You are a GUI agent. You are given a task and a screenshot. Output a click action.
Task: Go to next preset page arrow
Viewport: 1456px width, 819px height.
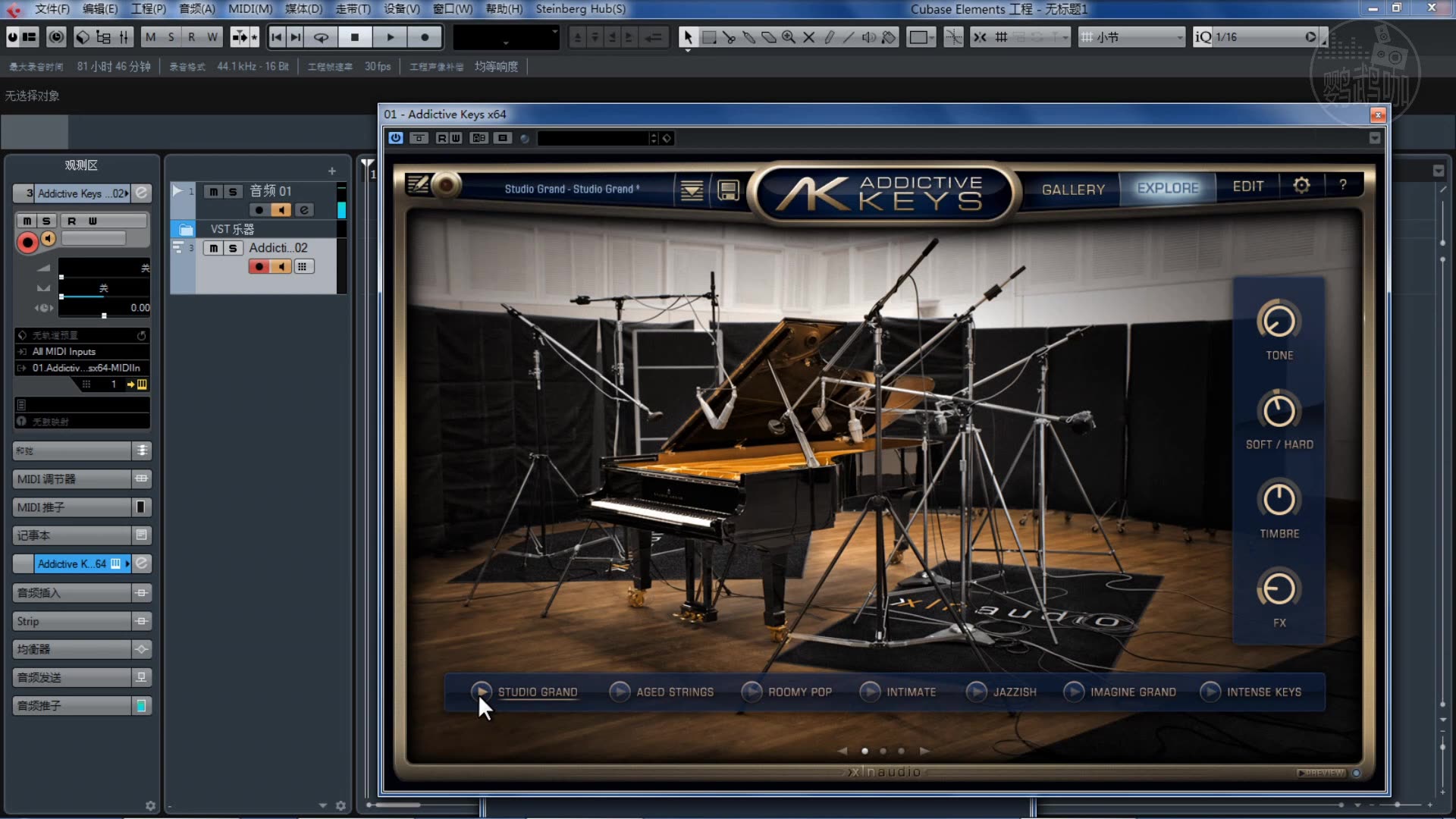coord(924,751)
